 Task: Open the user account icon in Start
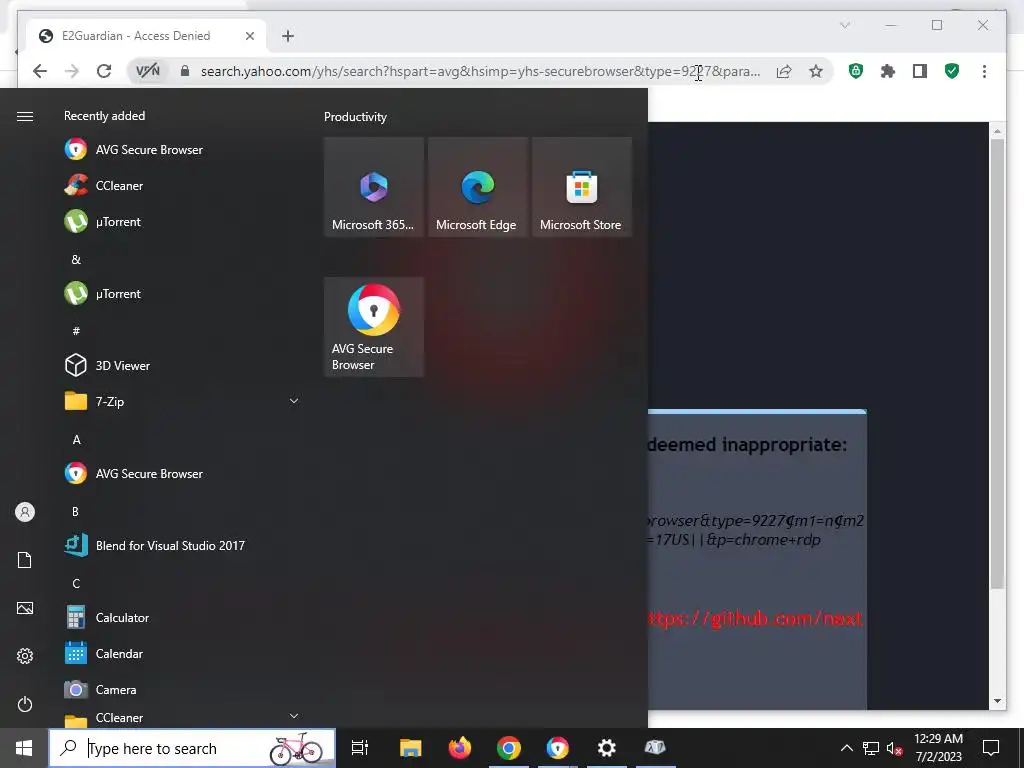click(x=25, y=512)
